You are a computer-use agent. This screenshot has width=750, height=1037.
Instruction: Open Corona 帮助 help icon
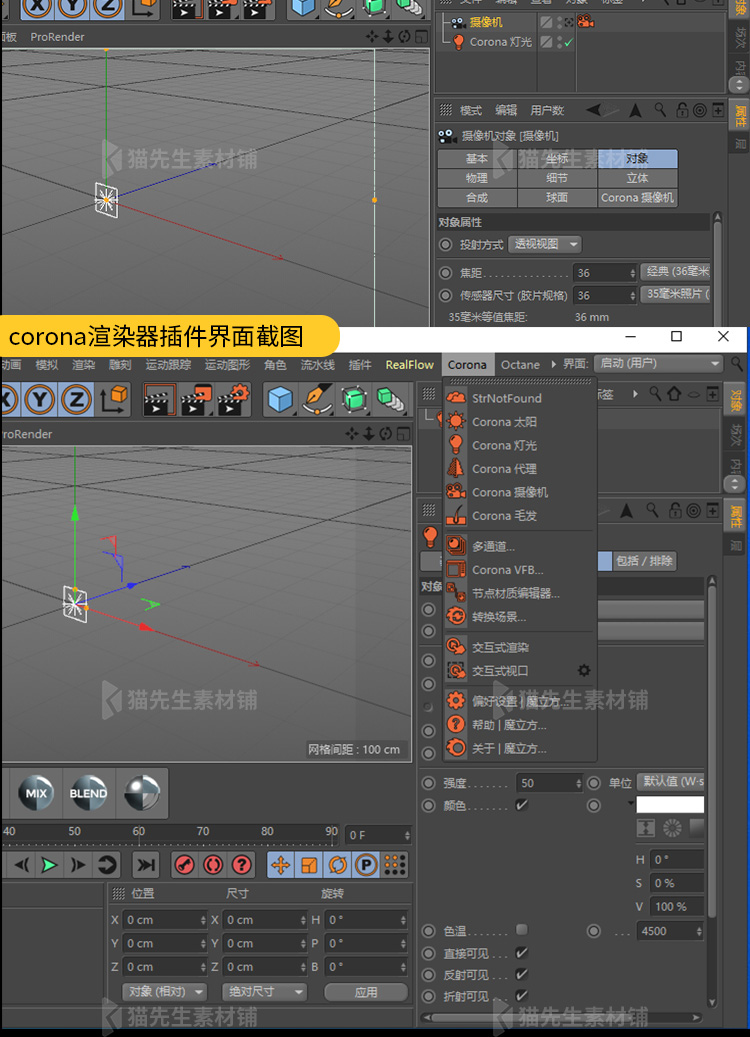[x=456, y=725]
